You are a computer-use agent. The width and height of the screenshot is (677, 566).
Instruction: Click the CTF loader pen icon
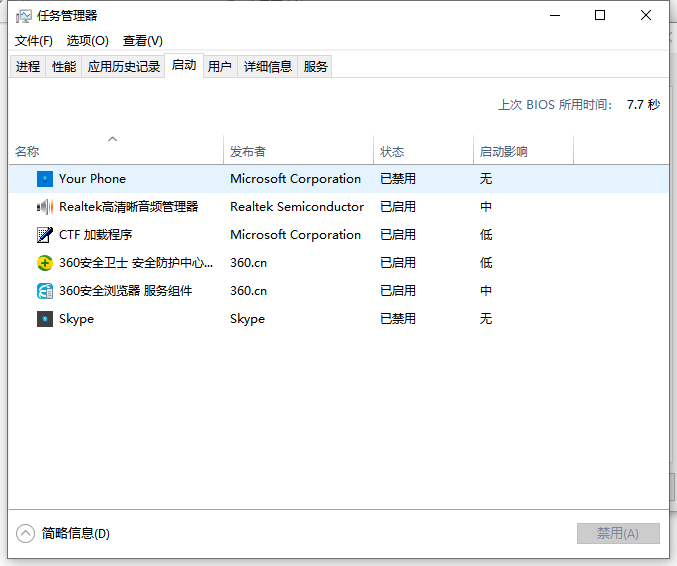pyautogui.click(x=45, y=235)
